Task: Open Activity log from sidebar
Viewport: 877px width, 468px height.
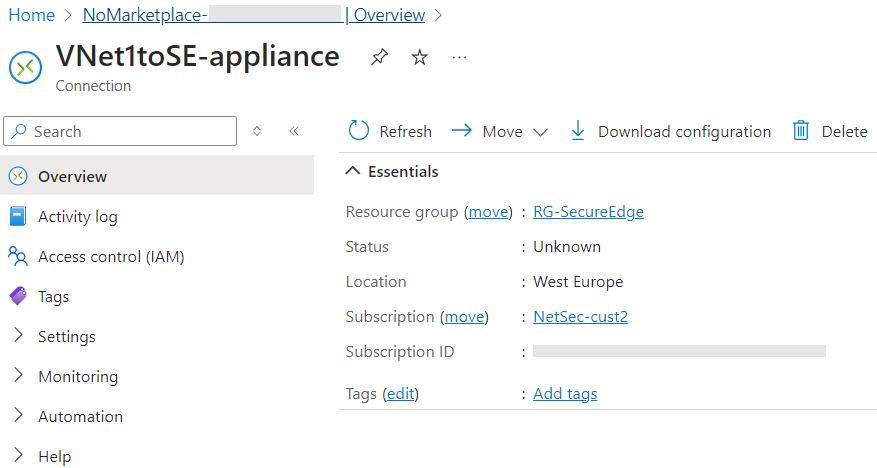Action: coord(77,217)
